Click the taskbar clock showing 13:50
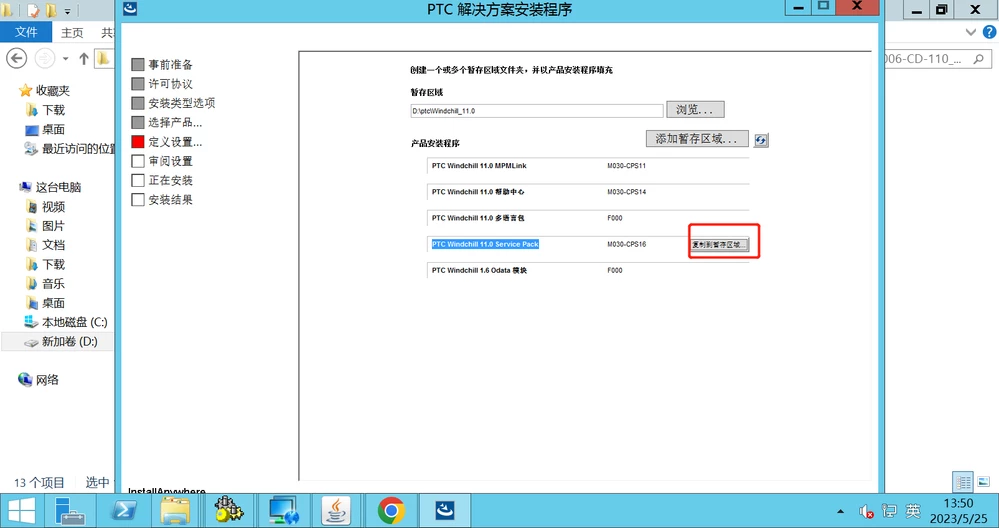 tap(958, 511)
